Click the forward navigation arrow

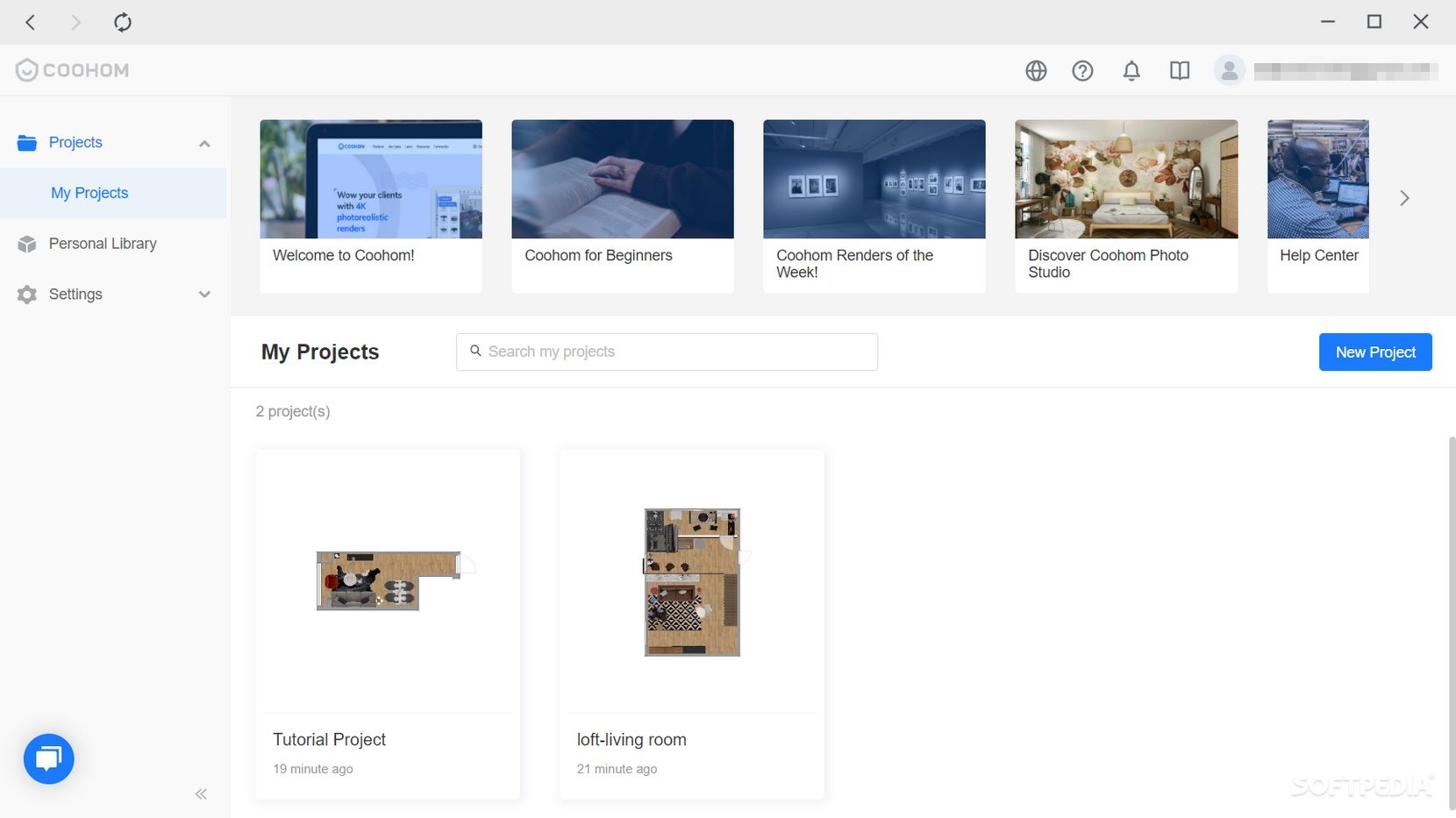75,22
